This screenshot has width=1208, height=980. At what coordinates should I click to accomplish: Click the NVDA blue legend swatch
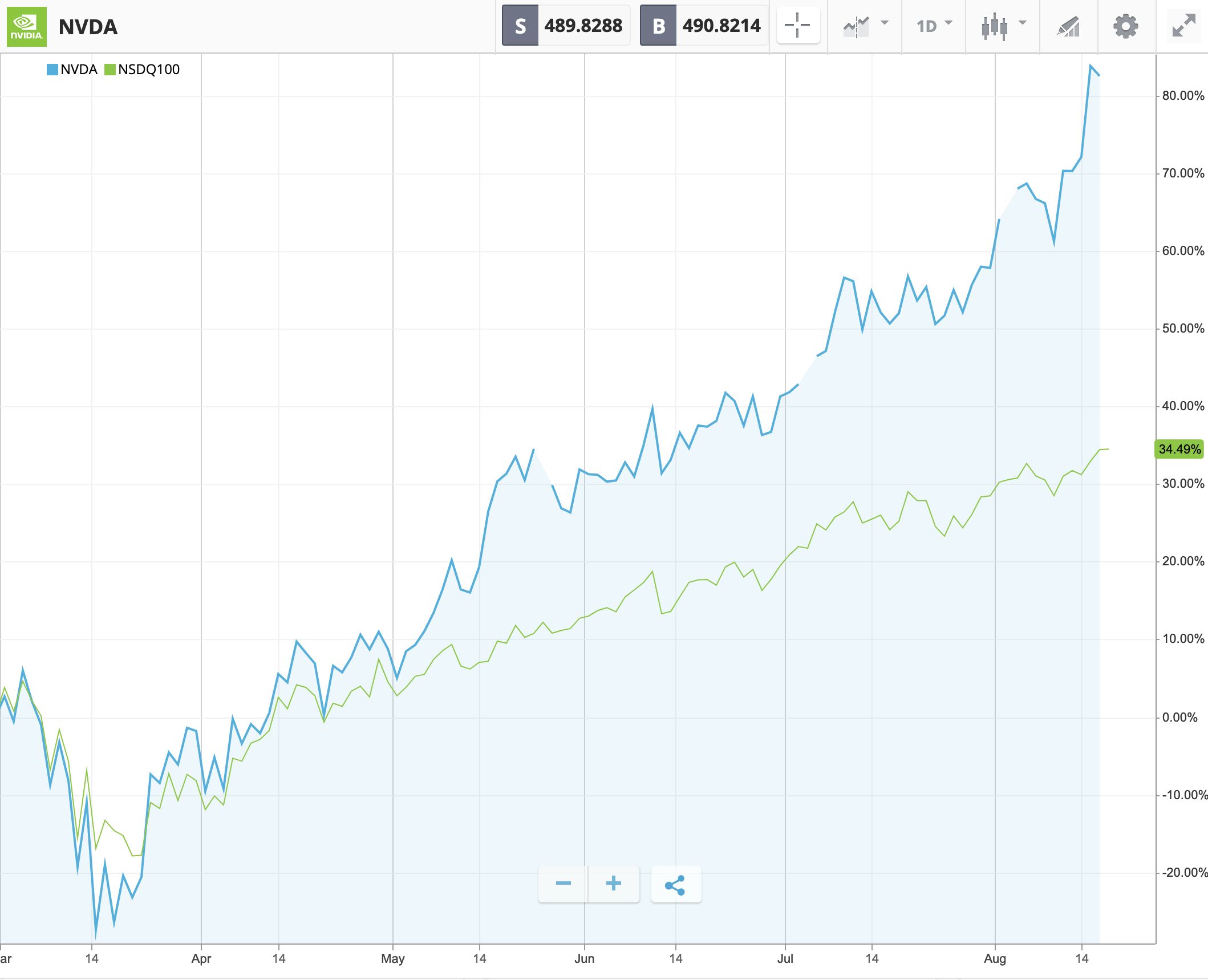tap(52, 70)
